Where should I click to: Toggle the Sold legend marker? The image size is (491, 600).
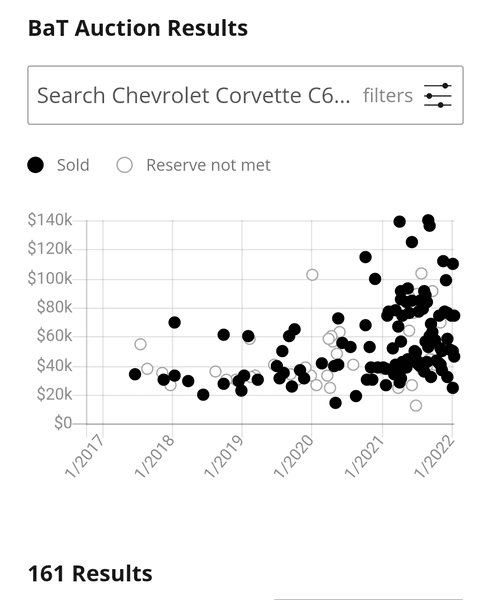[x=36, y=165]
